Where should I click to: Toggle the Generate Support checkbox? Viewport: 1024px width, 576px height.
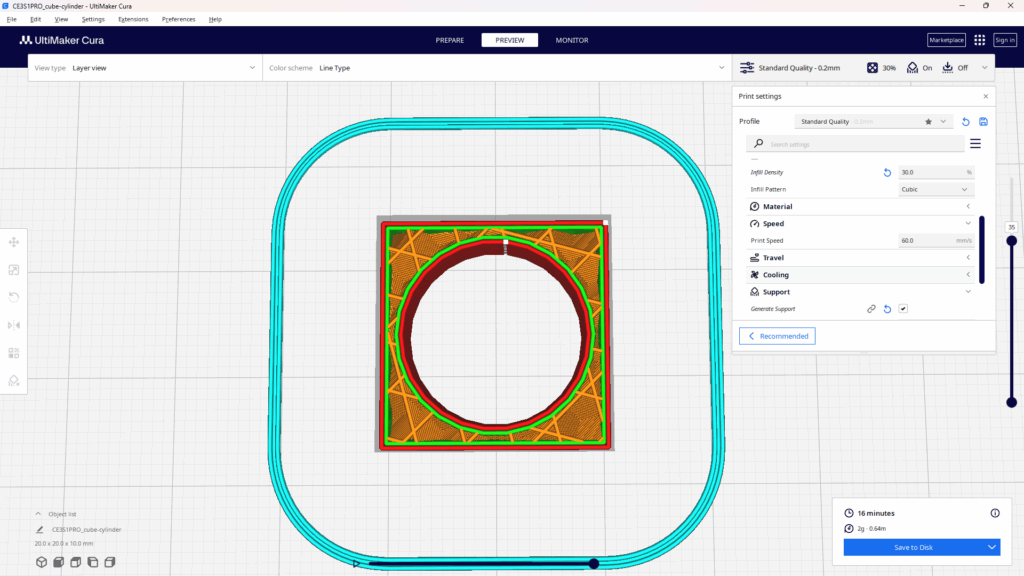tap(903, 309)
